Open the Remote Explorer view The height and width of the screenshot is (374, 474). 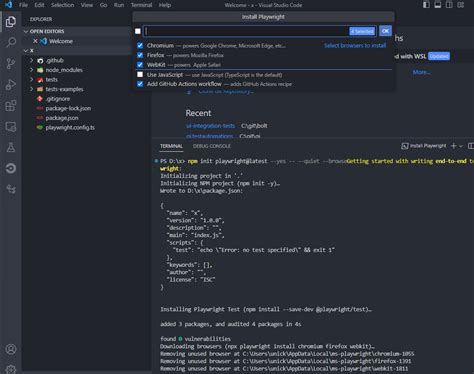[11, 127]
